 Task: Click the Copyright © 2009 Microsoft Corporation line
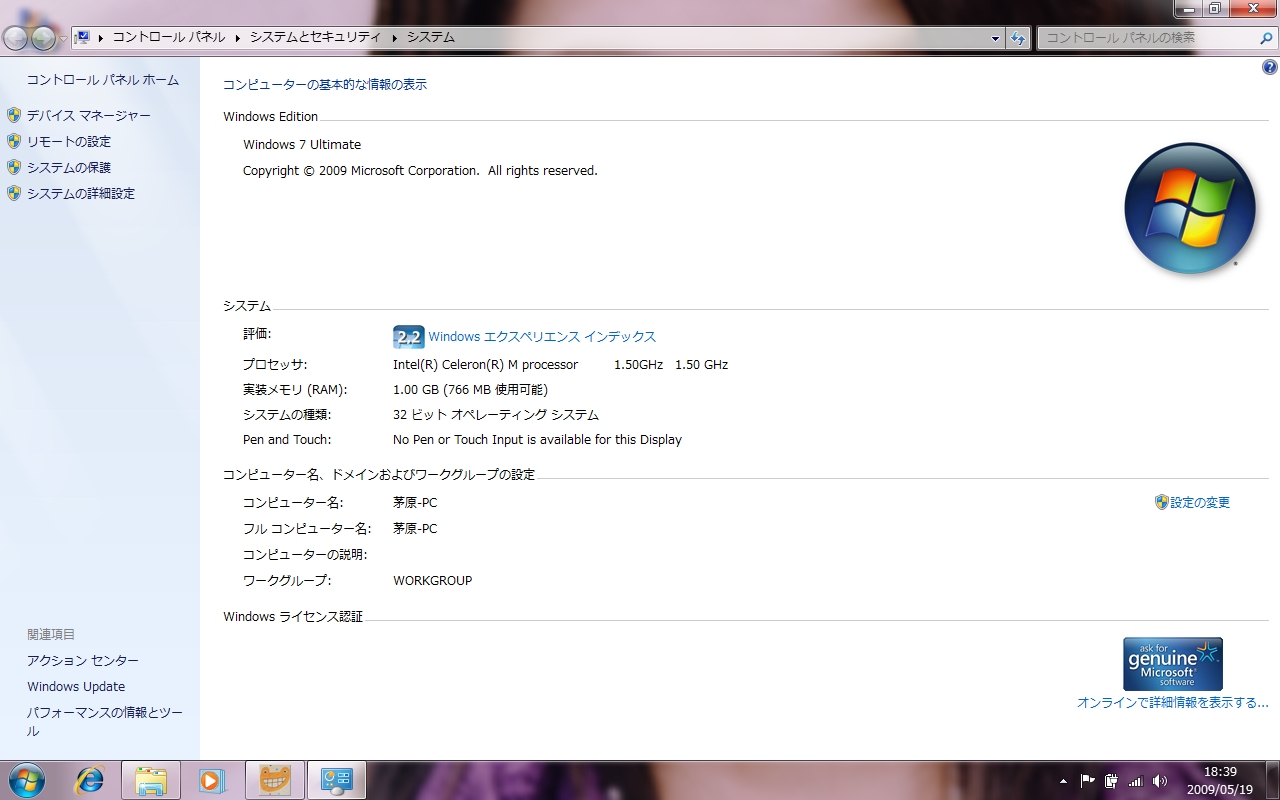(420, 171)
